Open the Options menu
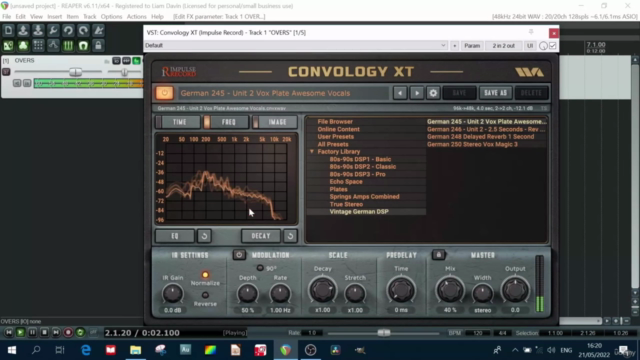 tap(111, 17)
